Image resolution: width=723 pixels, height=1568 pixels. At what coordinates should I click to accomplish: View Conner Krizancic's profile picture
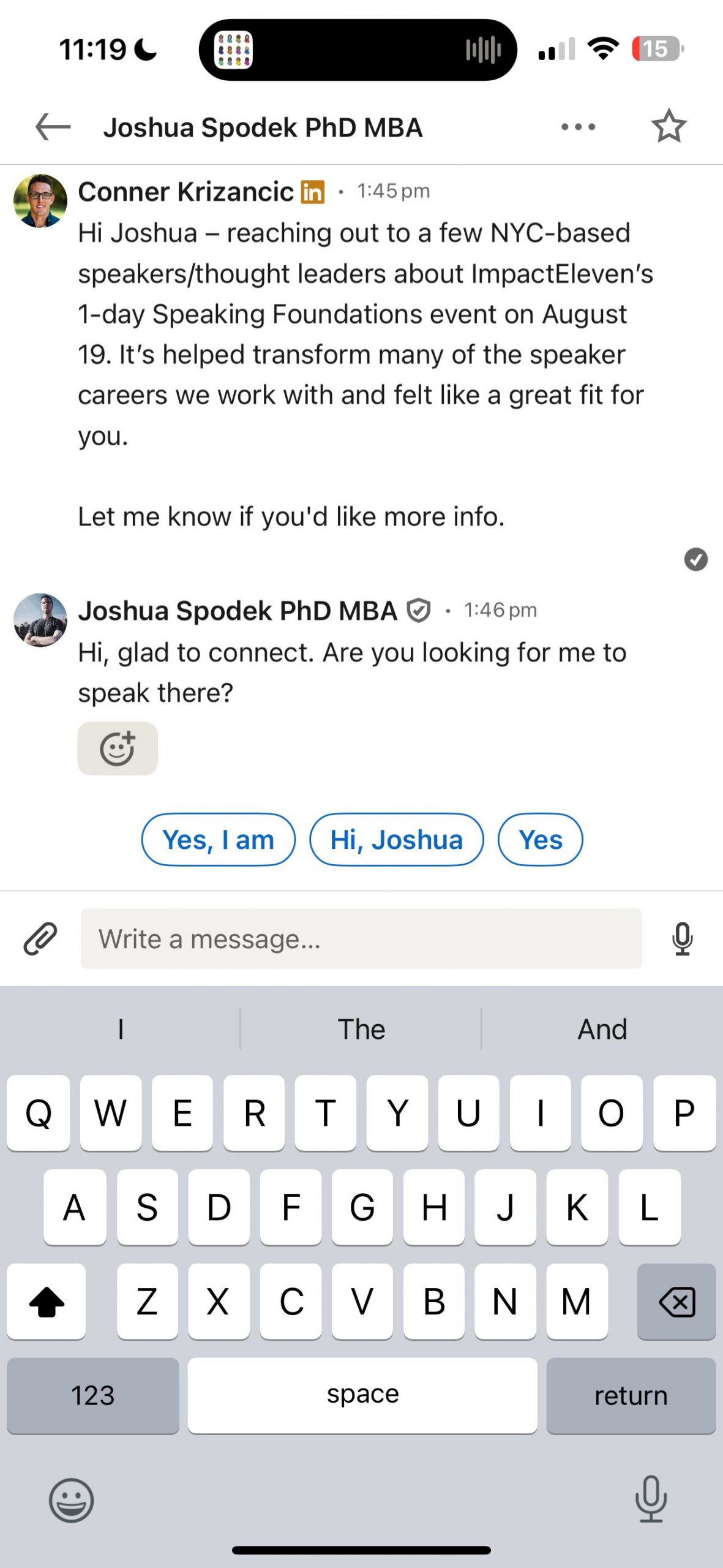(x=40, y=201)
